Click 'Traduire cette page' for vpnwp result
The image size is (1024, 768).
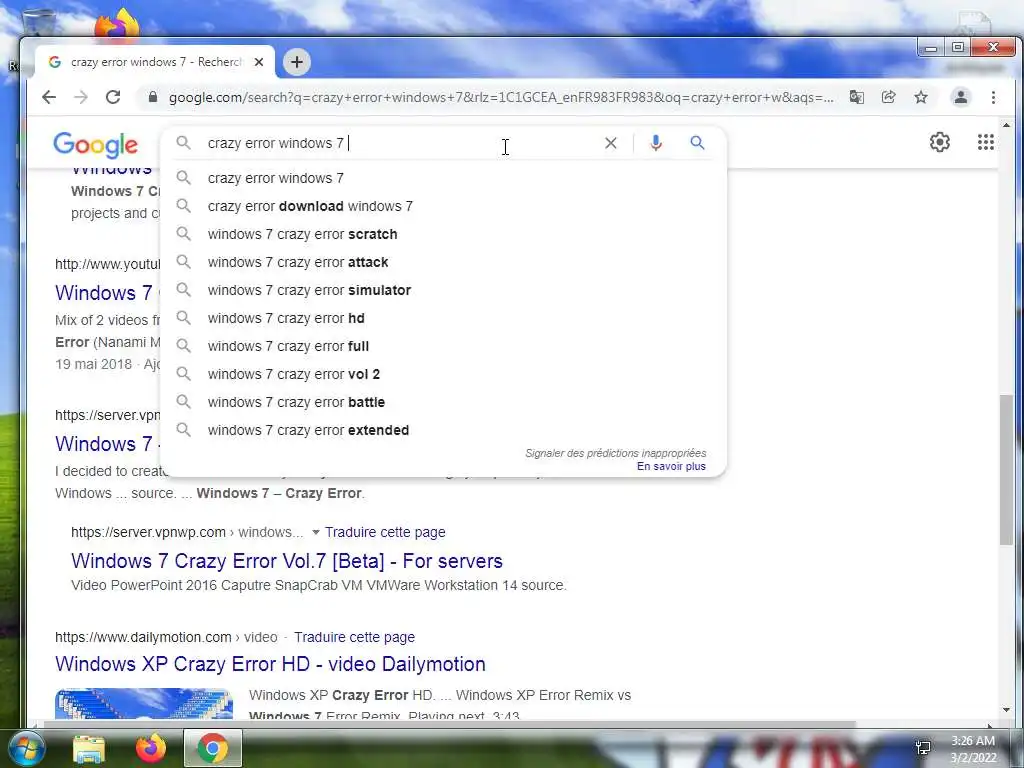pyautogui.click(x=385, y=532)
